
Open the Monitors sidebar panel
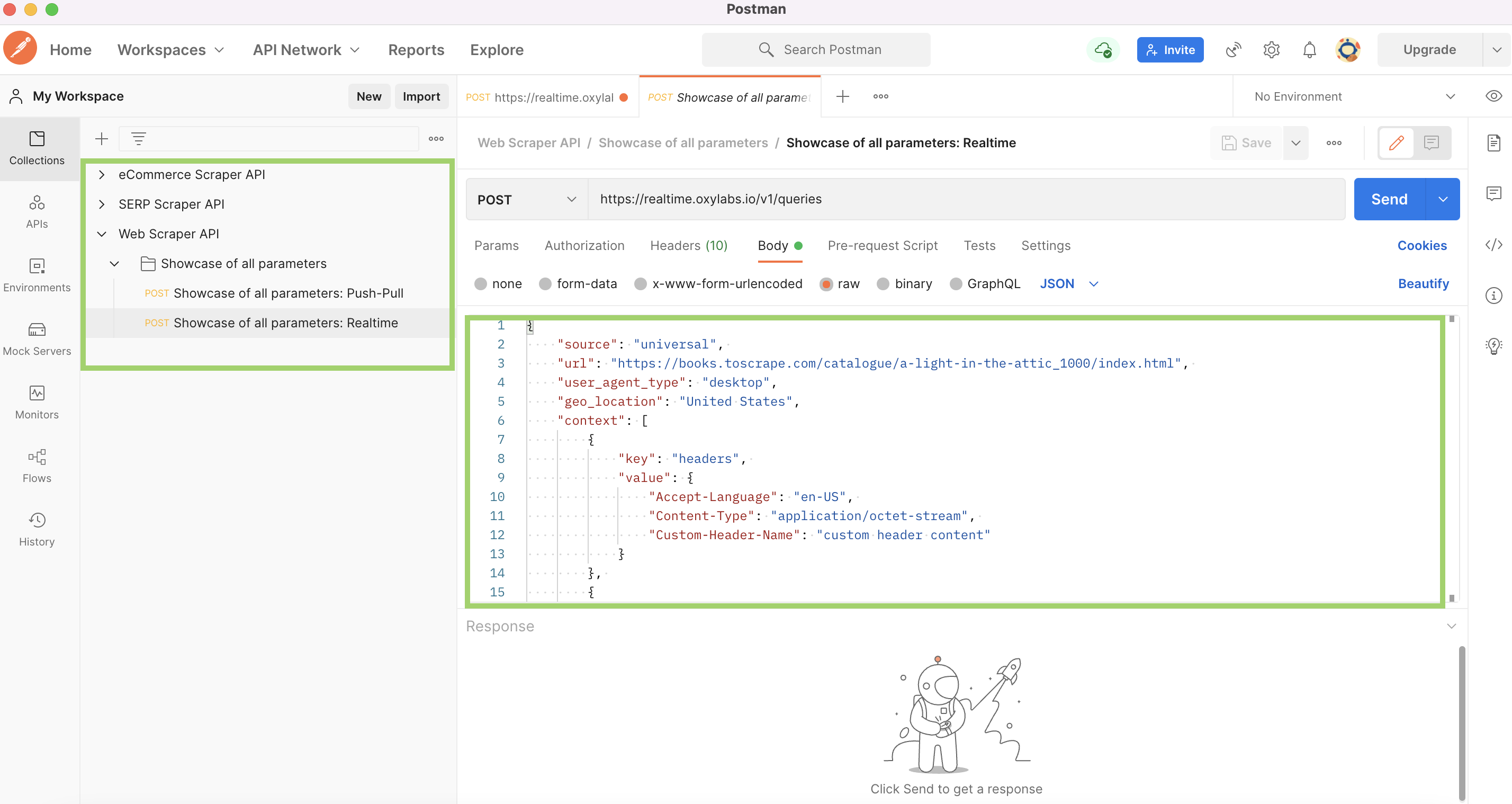coord(37,403)
